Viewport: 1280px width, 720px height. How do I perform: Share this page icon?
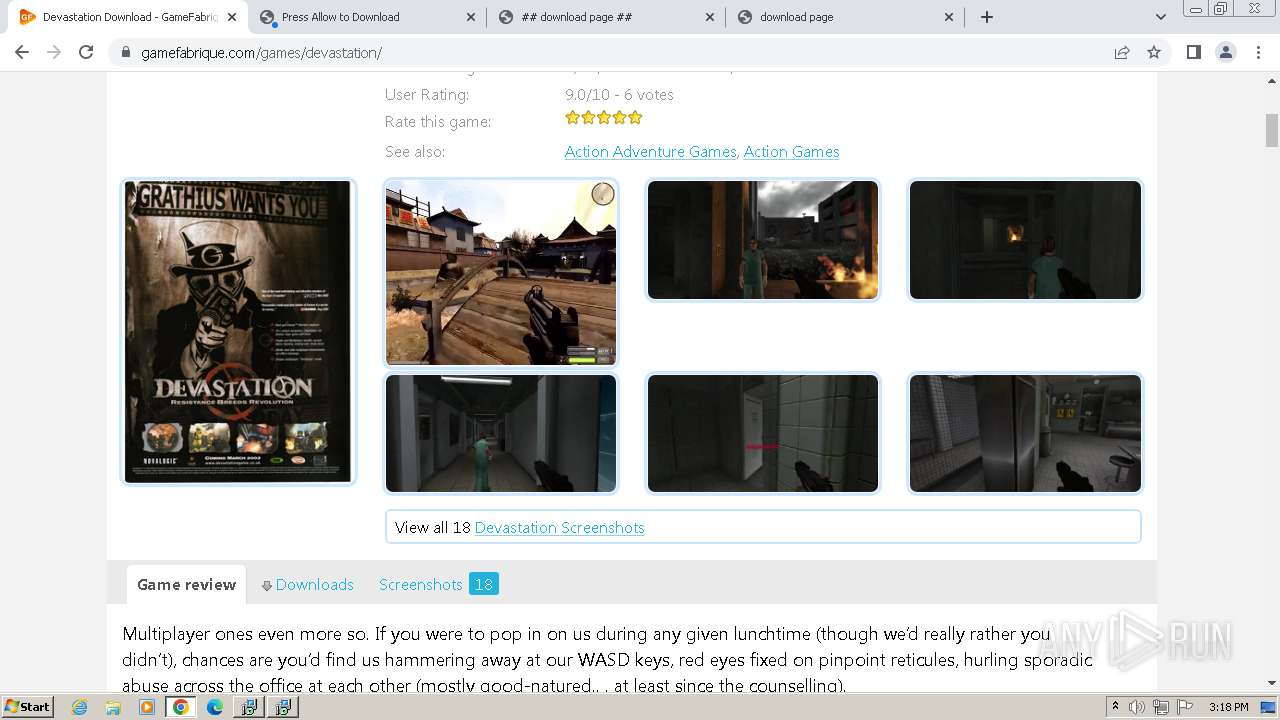pyautogui.click(x=1122, y=52)
